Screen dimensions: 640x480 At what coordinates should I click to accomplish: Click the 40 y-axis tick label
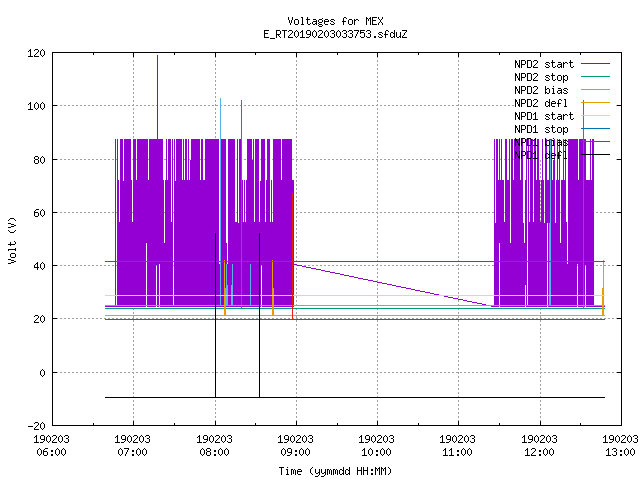[40, 266]
